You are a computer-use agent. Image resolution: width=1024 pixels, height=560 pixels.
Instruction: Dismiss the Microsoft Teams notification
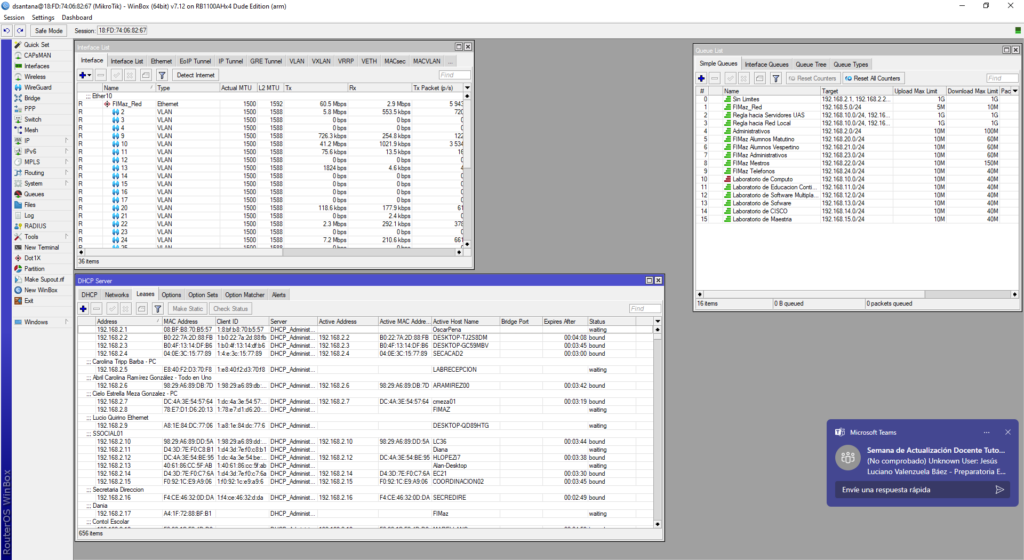(x=1008, y=432)
